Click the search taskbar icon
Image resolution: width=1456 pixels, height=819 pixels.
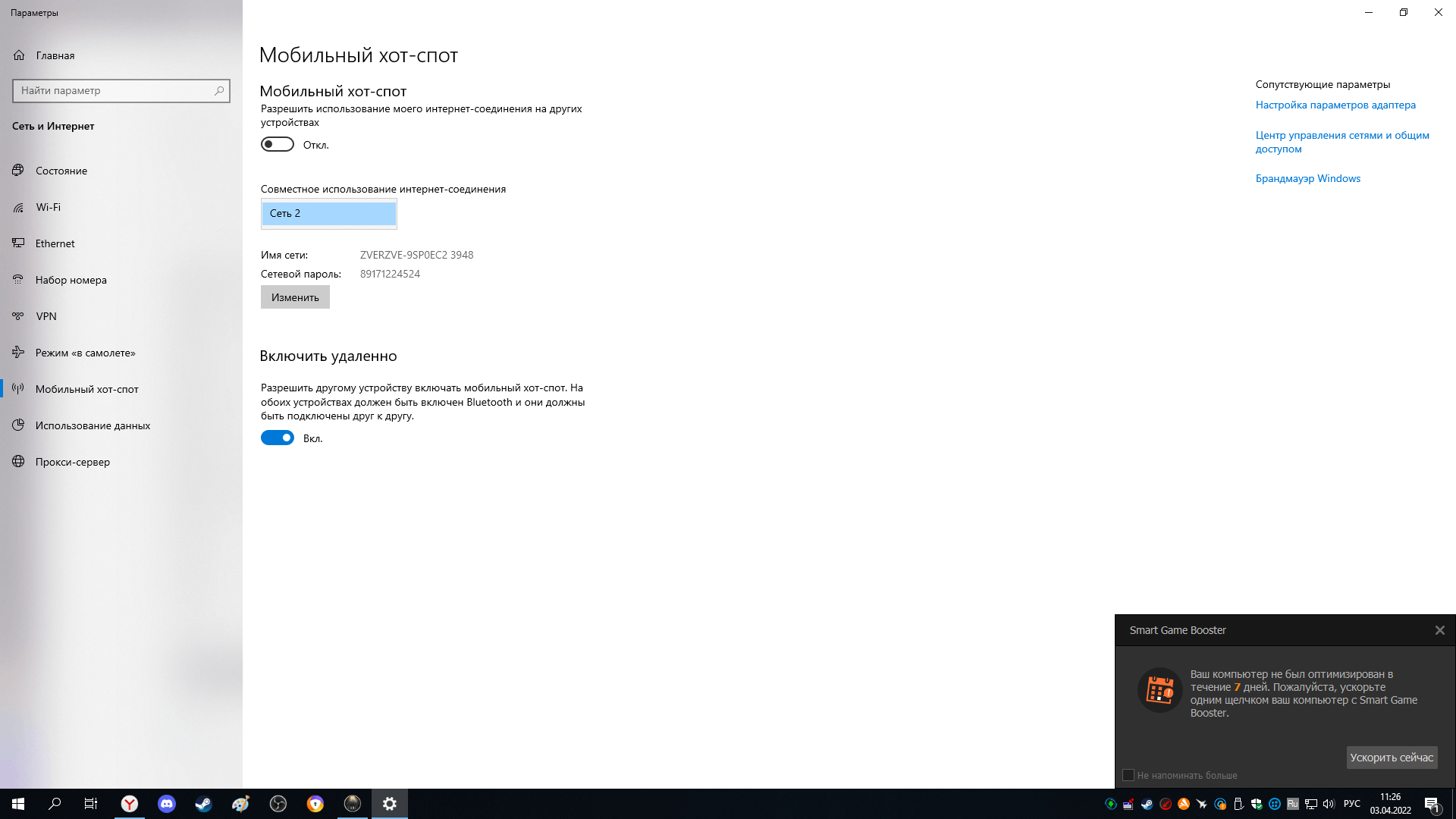pyautogui.click(x=54, y=803)
